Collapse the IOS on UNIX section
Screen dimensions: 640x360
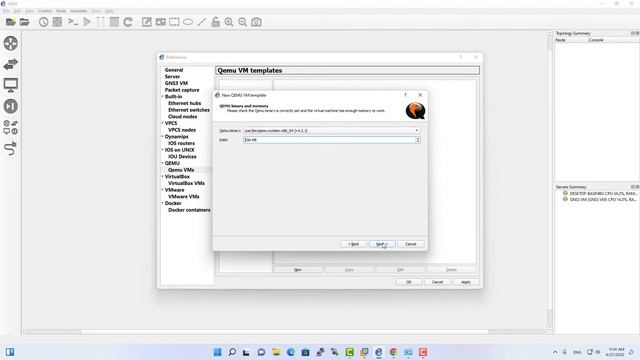tap(162, 150)
